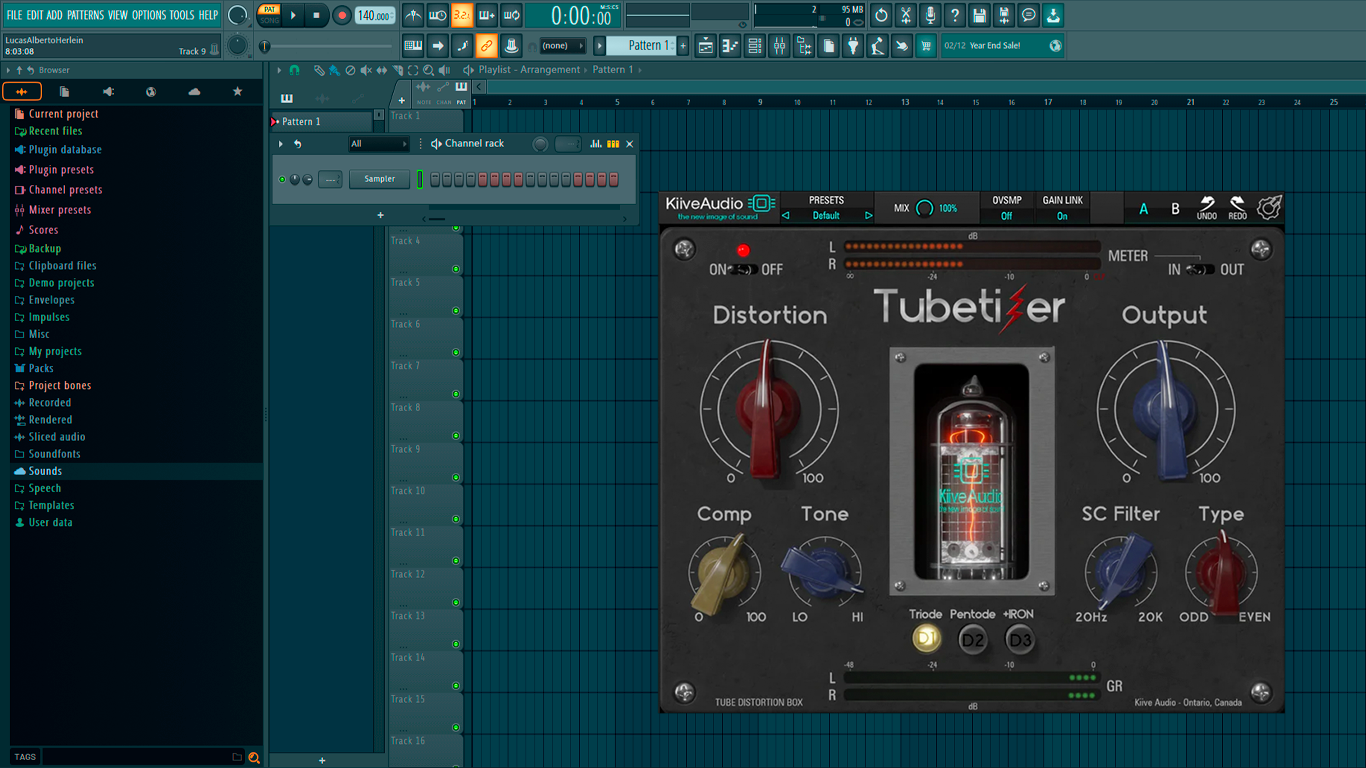
Task: Toggle Tubetizer ON/OFF power switch
Action: (x=743, y=269)
